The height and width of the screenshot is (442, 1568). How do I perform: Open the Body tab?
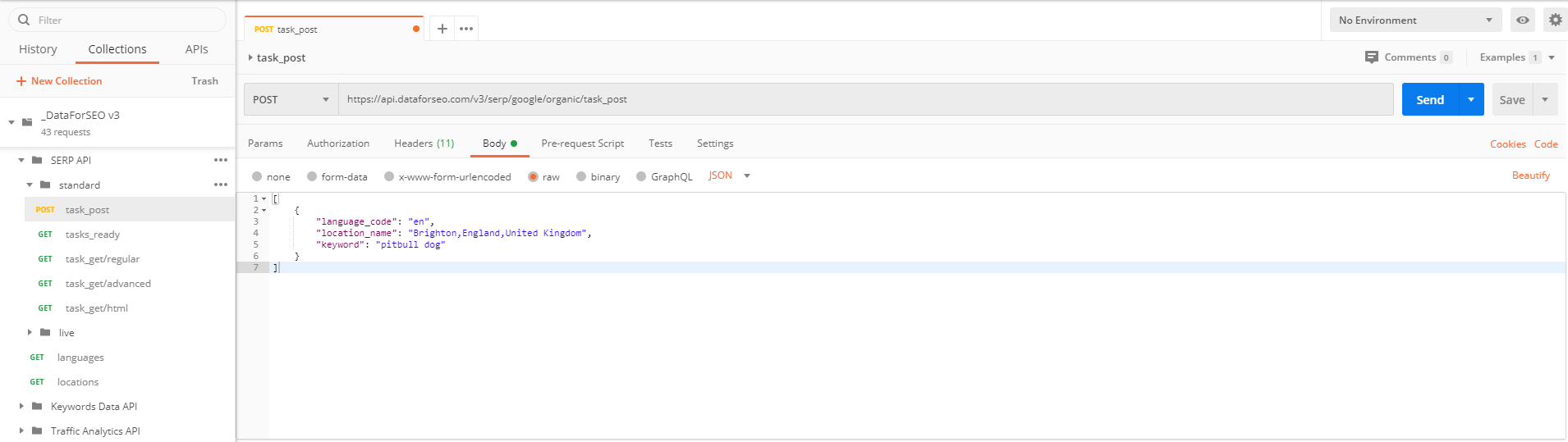point(499,144)
